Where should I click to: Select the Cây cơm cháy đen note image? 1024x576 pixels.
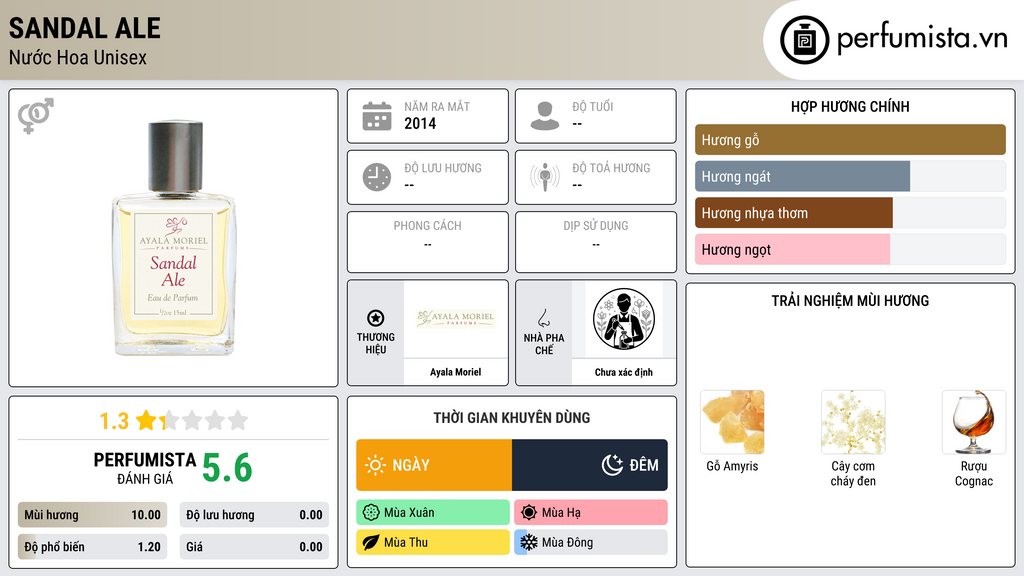[853, 423]
